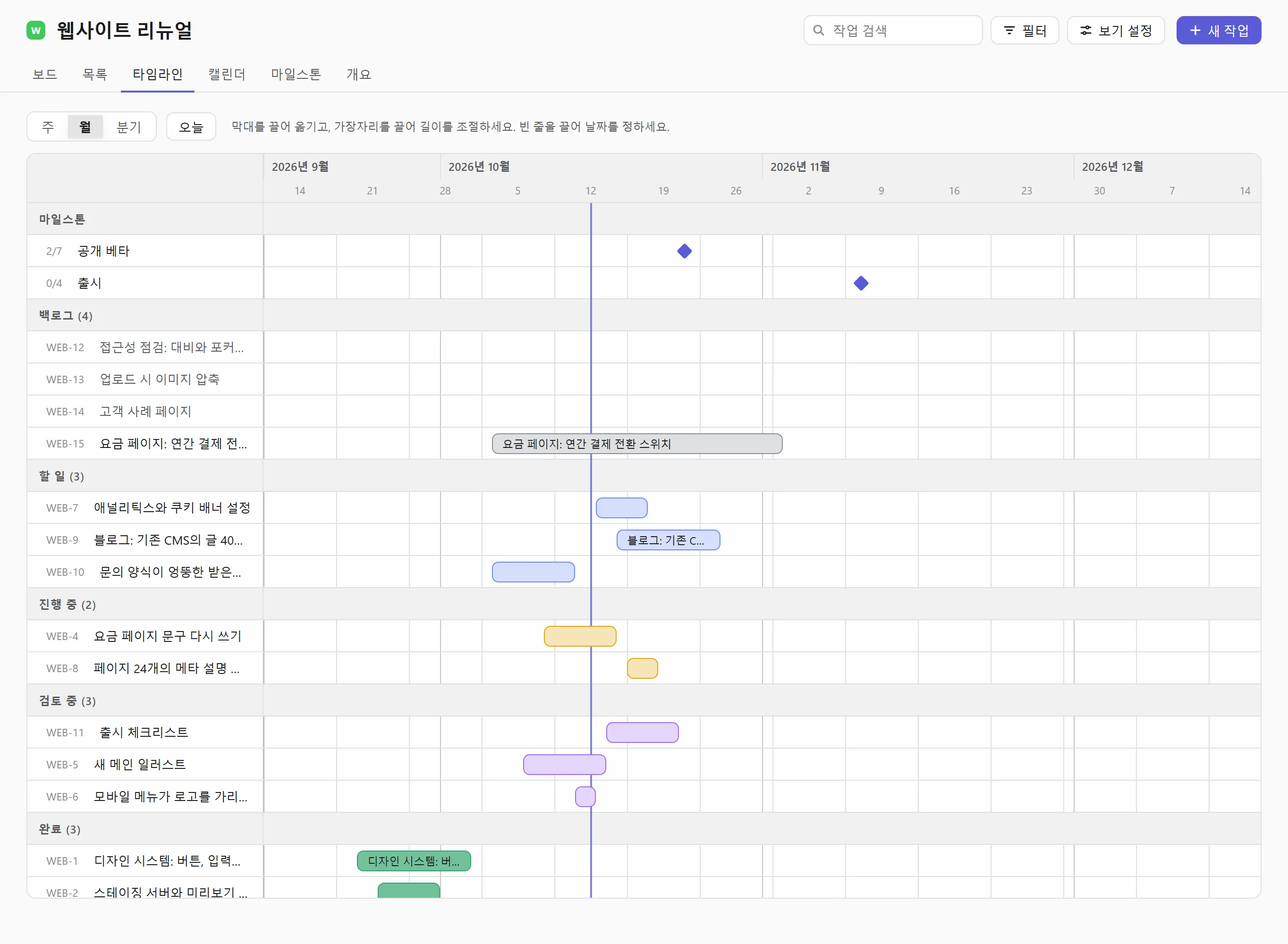Jump to today with 오늘 button
Viewport: 1288px width, 944px height.
coord(191,127)
